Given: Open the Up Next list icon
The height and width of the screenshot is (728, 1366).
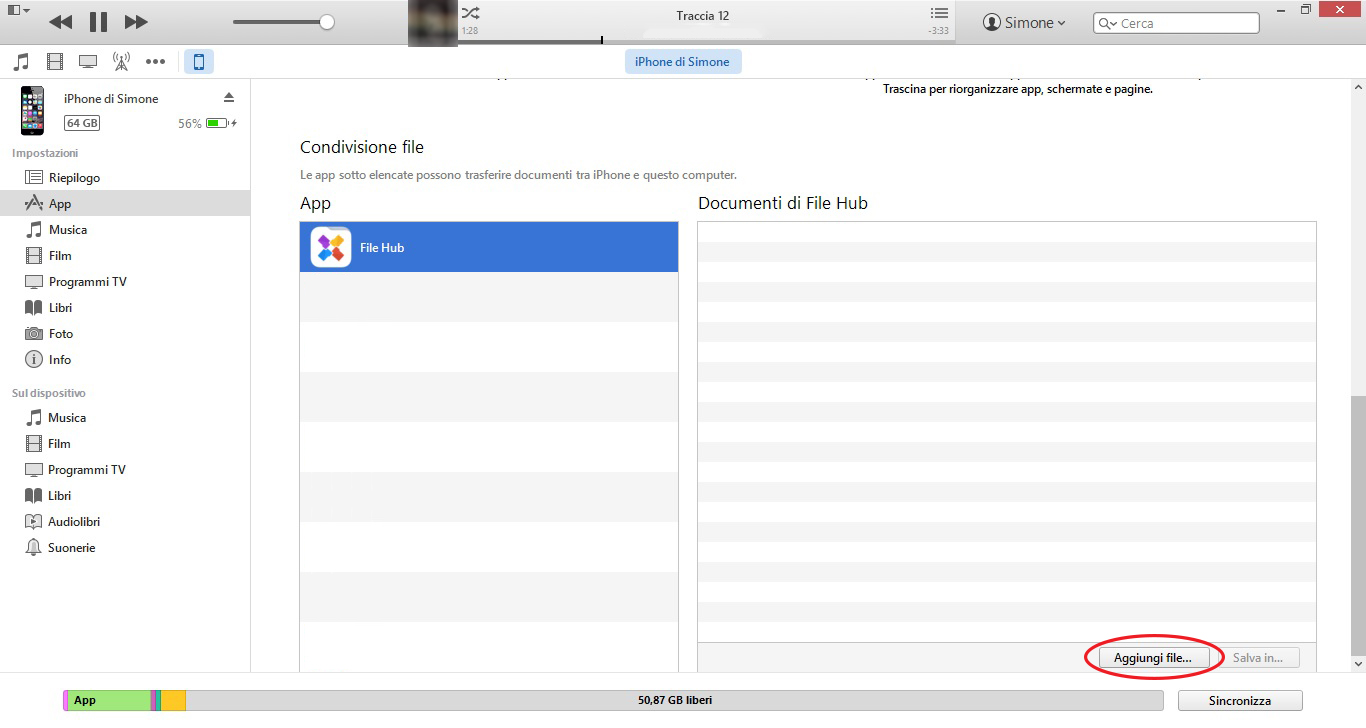Looking at the screenshot, I should coord(939,13).
